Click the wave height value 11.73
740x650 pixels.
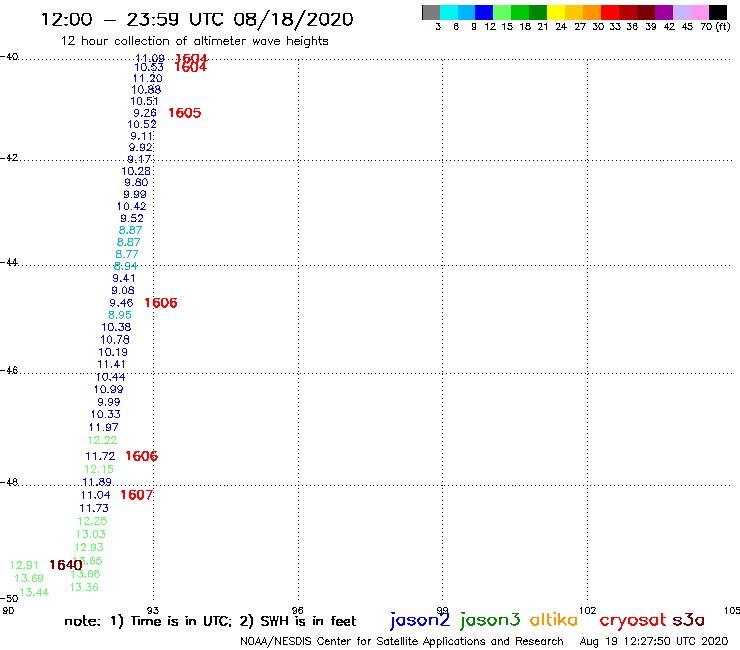tap(94, 508)
